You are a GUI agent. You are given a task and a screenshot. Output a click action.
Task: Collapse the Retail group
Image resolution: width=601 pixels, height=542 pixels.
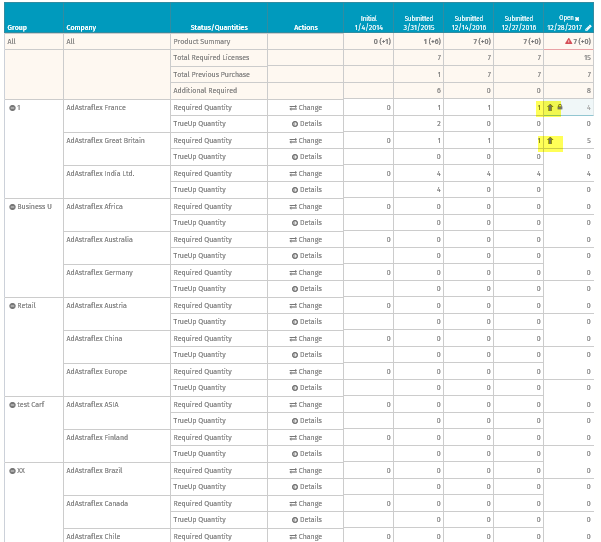click(x=11, y=306)
